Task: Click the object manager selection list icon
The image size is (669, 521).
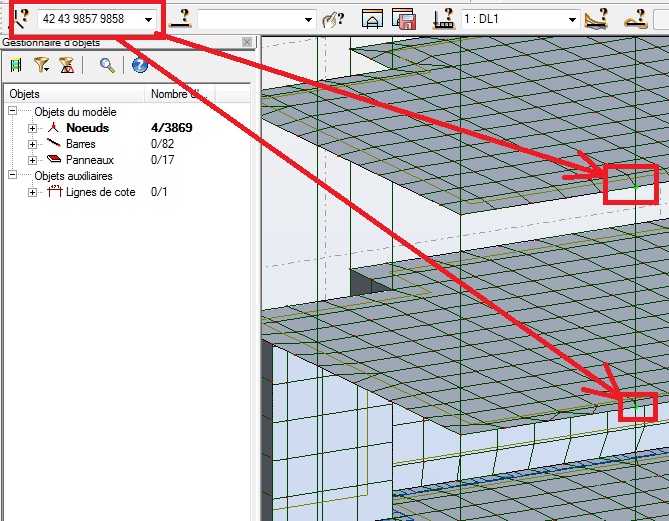Action: 16,65
